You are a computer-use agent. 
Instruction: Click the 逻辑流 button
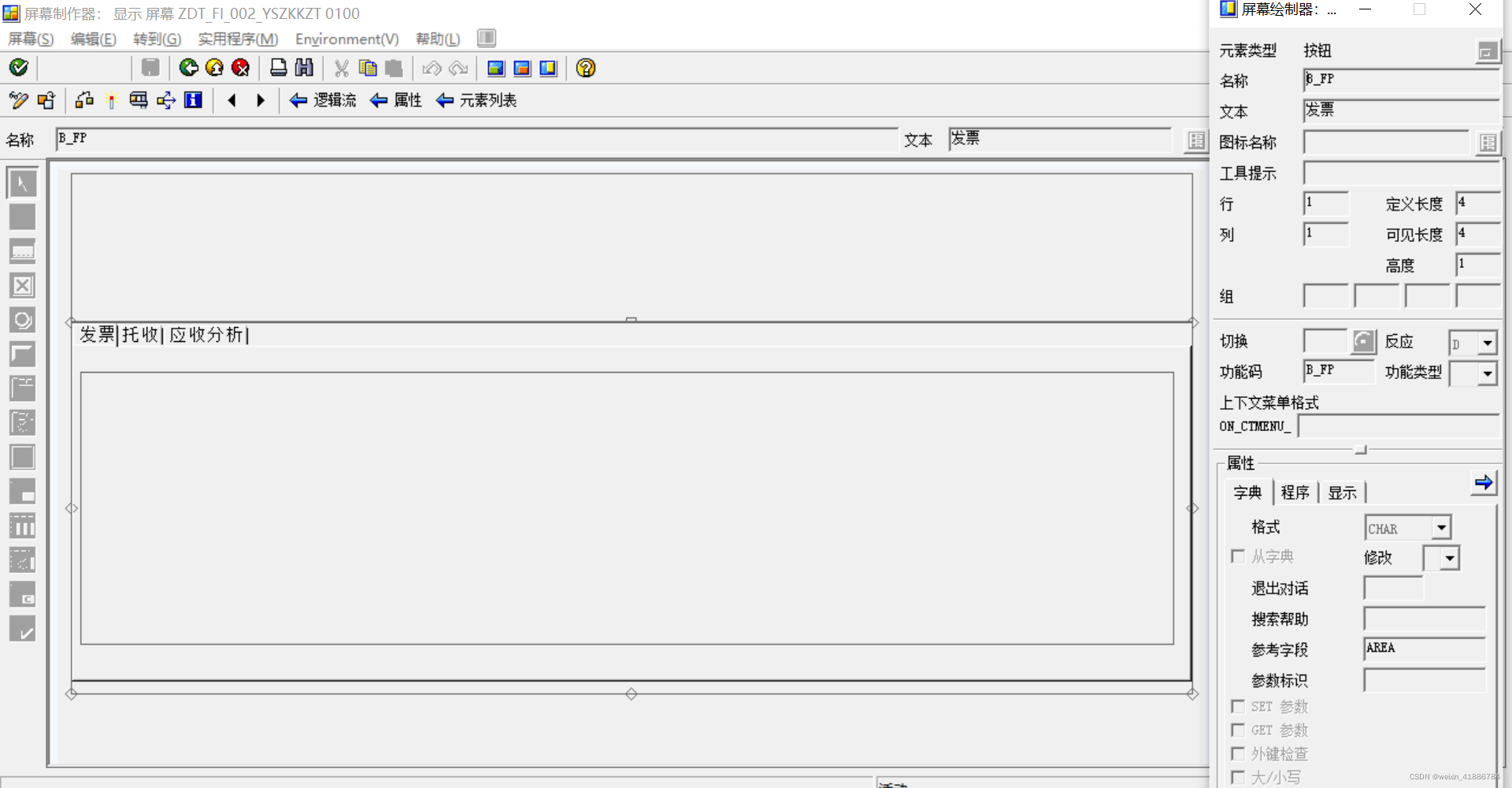(x=323, y=100)
